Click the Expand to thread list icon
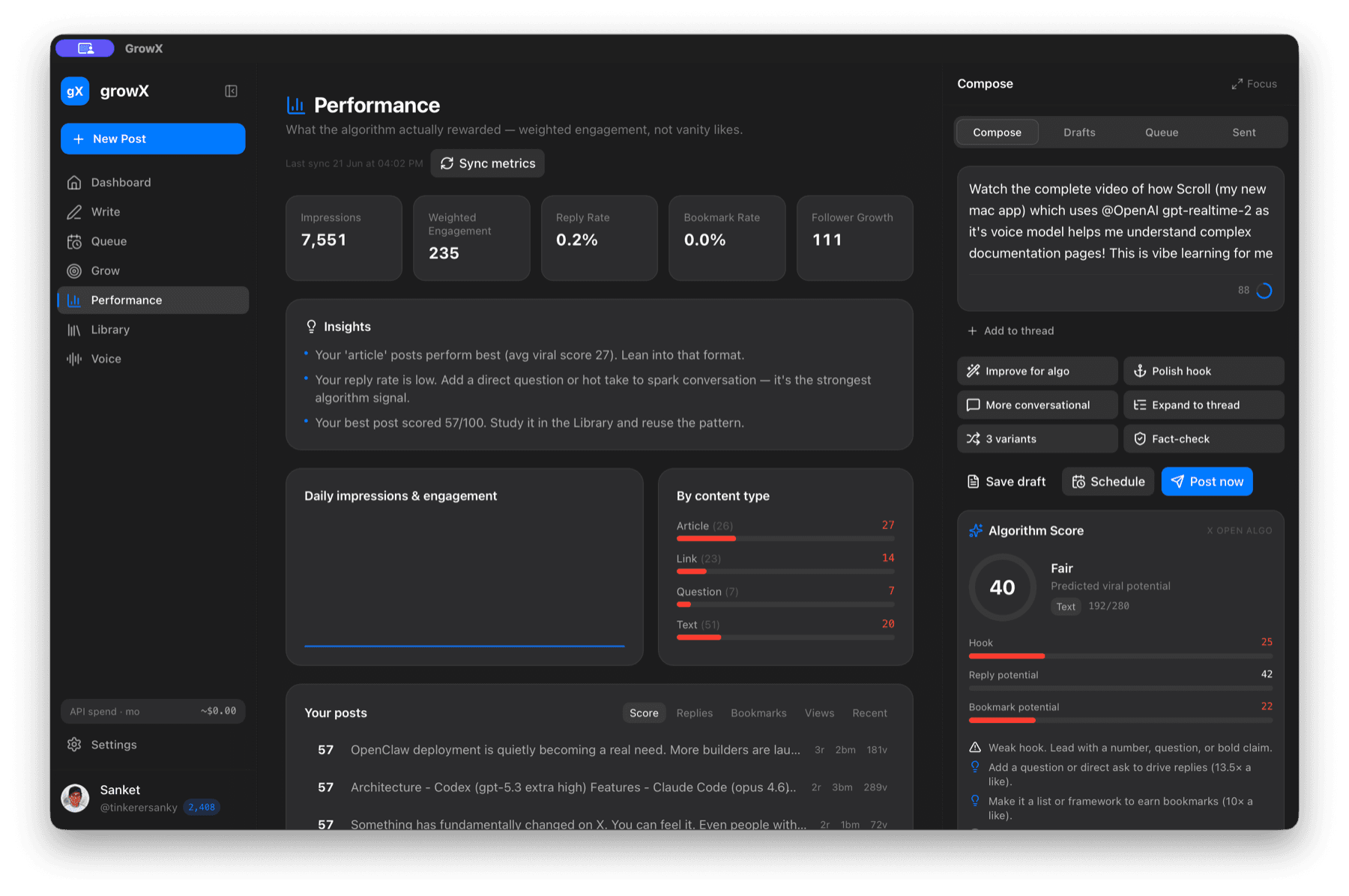This screenshot has width=1349, height=896. tap(1140, 405)
